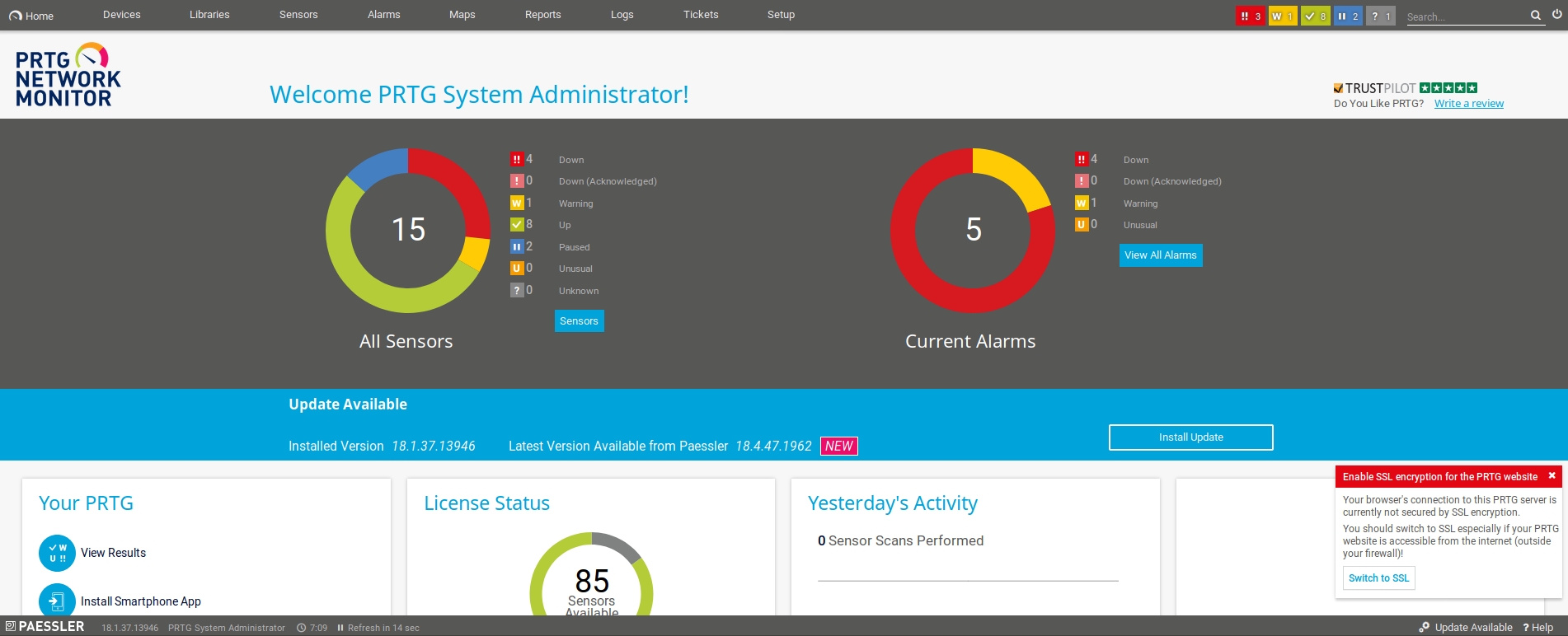Click Down (Acknowledged) icon in Current Alarms legend

tap(1082, 180)
